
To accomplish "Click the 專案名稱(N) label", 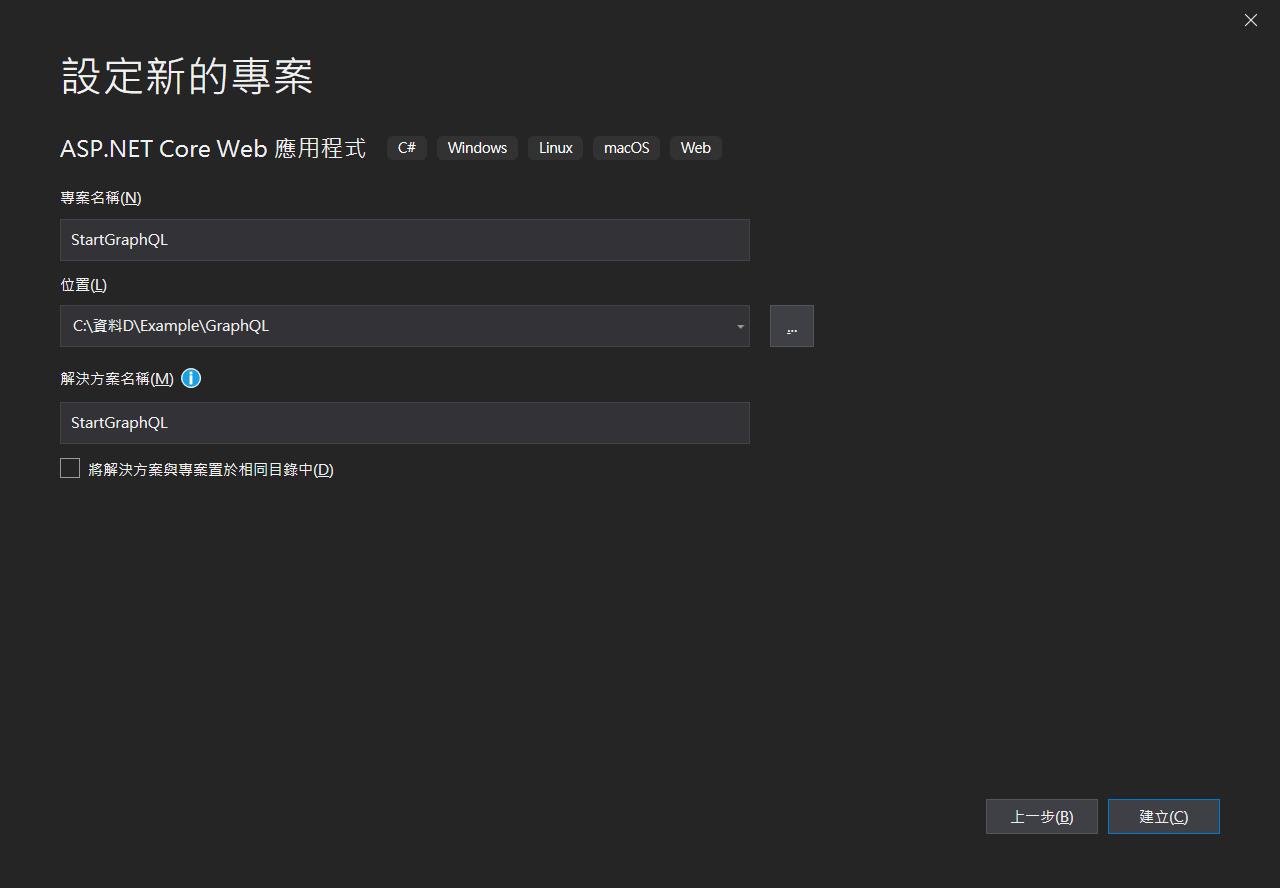I will pos(101,198).
